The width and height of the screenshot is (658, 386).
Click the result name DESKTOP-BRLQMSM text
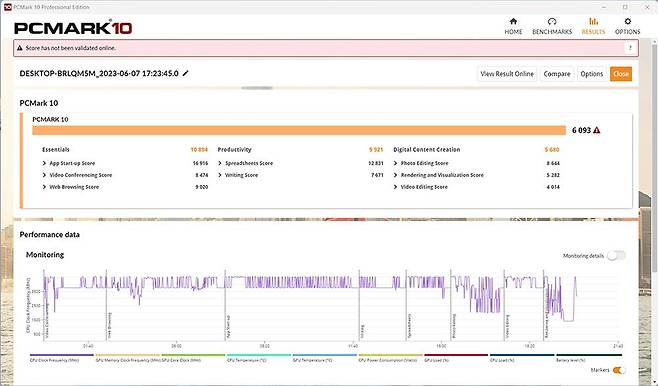click(99, 73)
